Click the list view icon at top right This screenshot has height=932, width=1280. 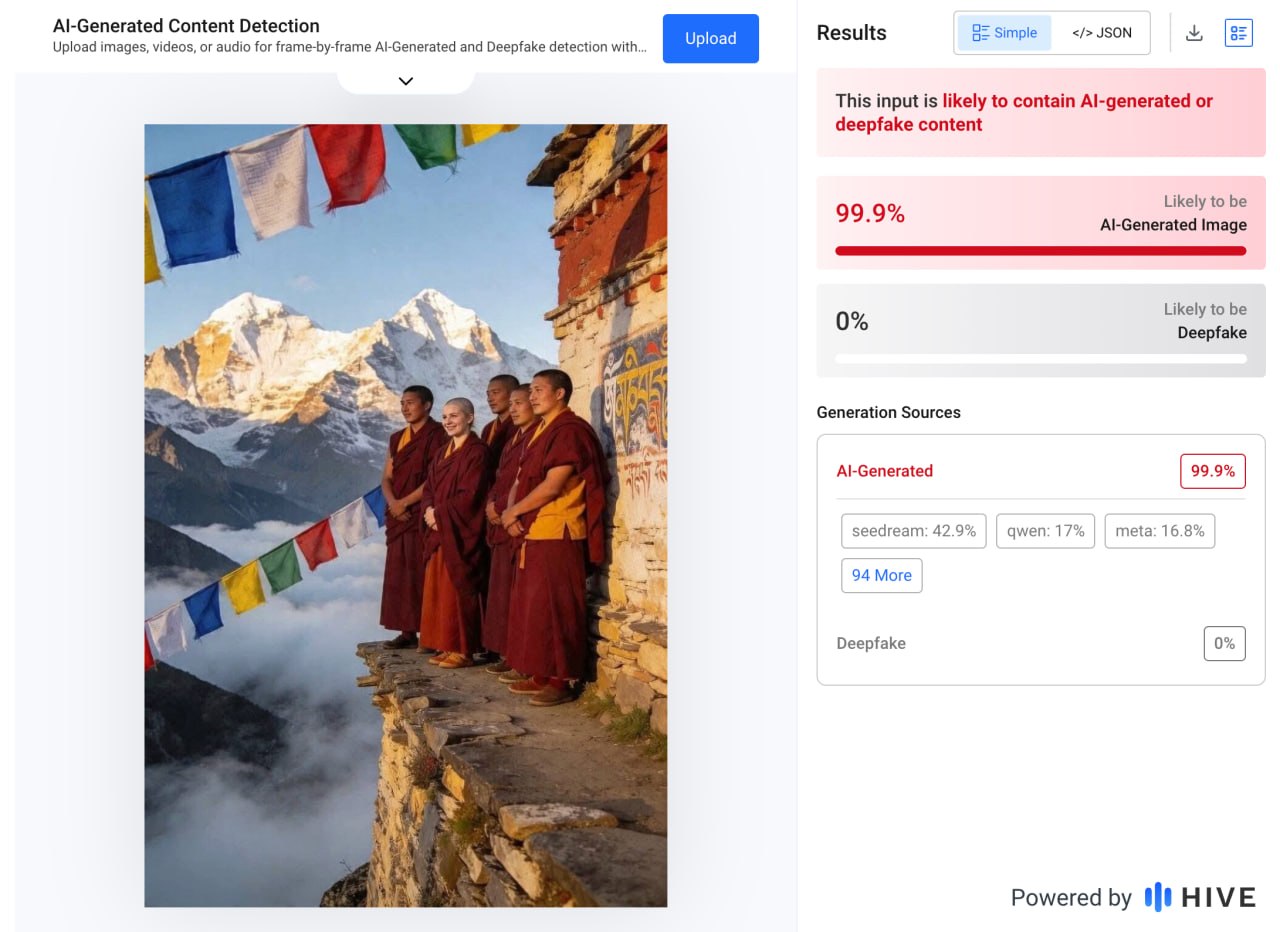tap(1238, 33)
